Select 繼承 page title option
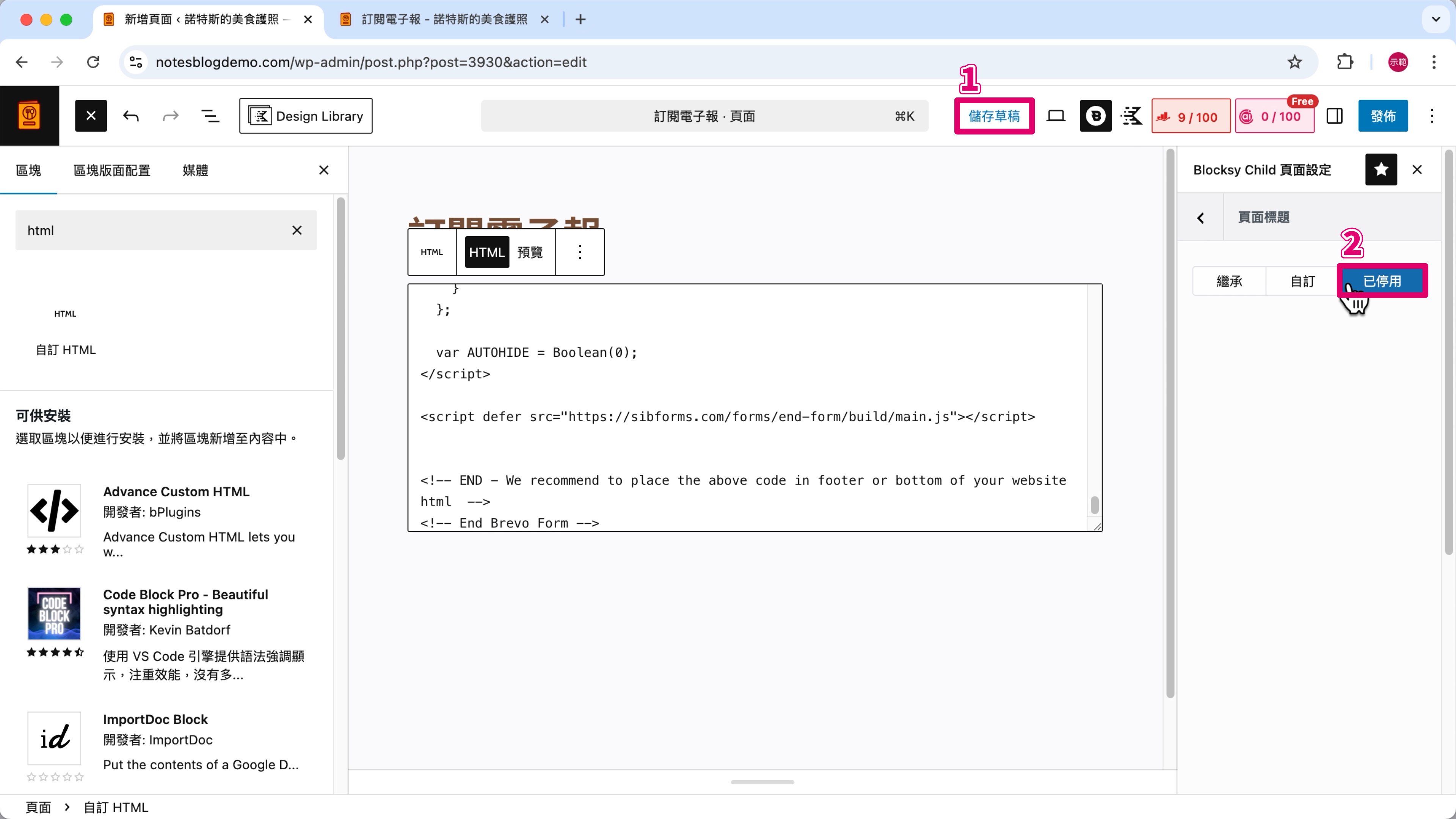 click(1229, 281)
